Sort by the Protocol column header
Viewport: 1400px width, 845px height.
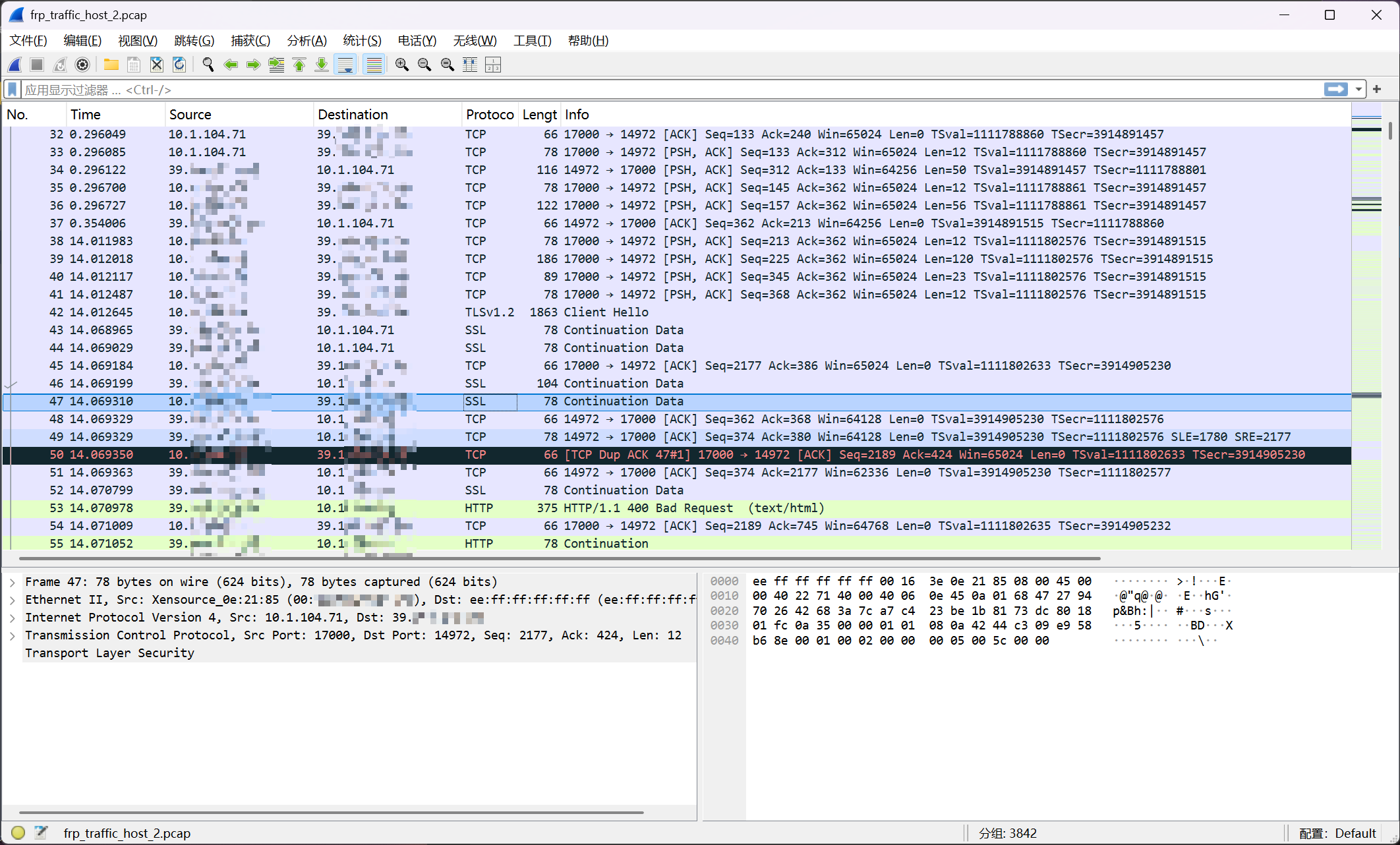point(490,114)
